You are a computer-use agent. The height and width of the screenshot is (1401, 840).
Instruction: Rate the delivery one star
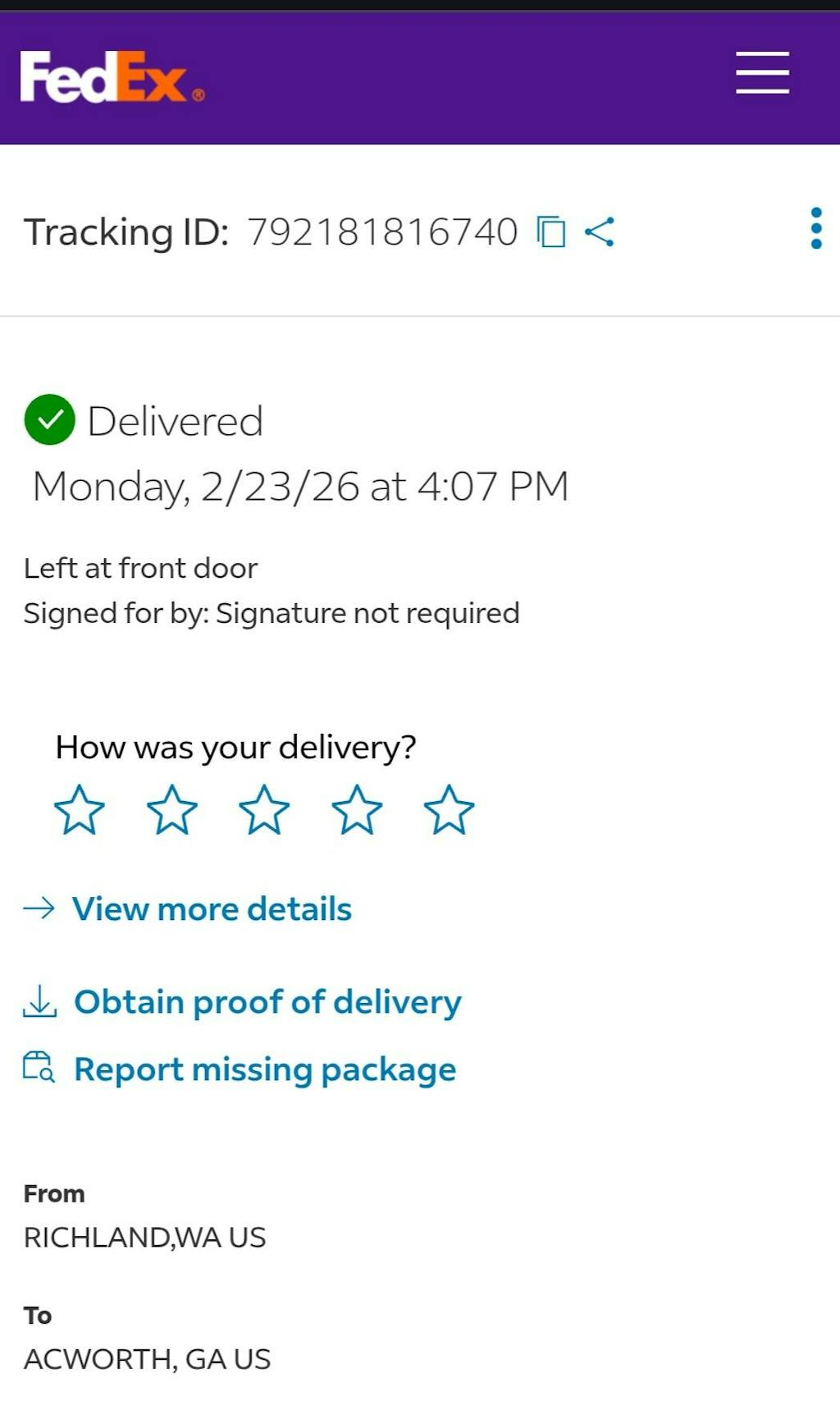pyautogui.click(x=80, y=810)
